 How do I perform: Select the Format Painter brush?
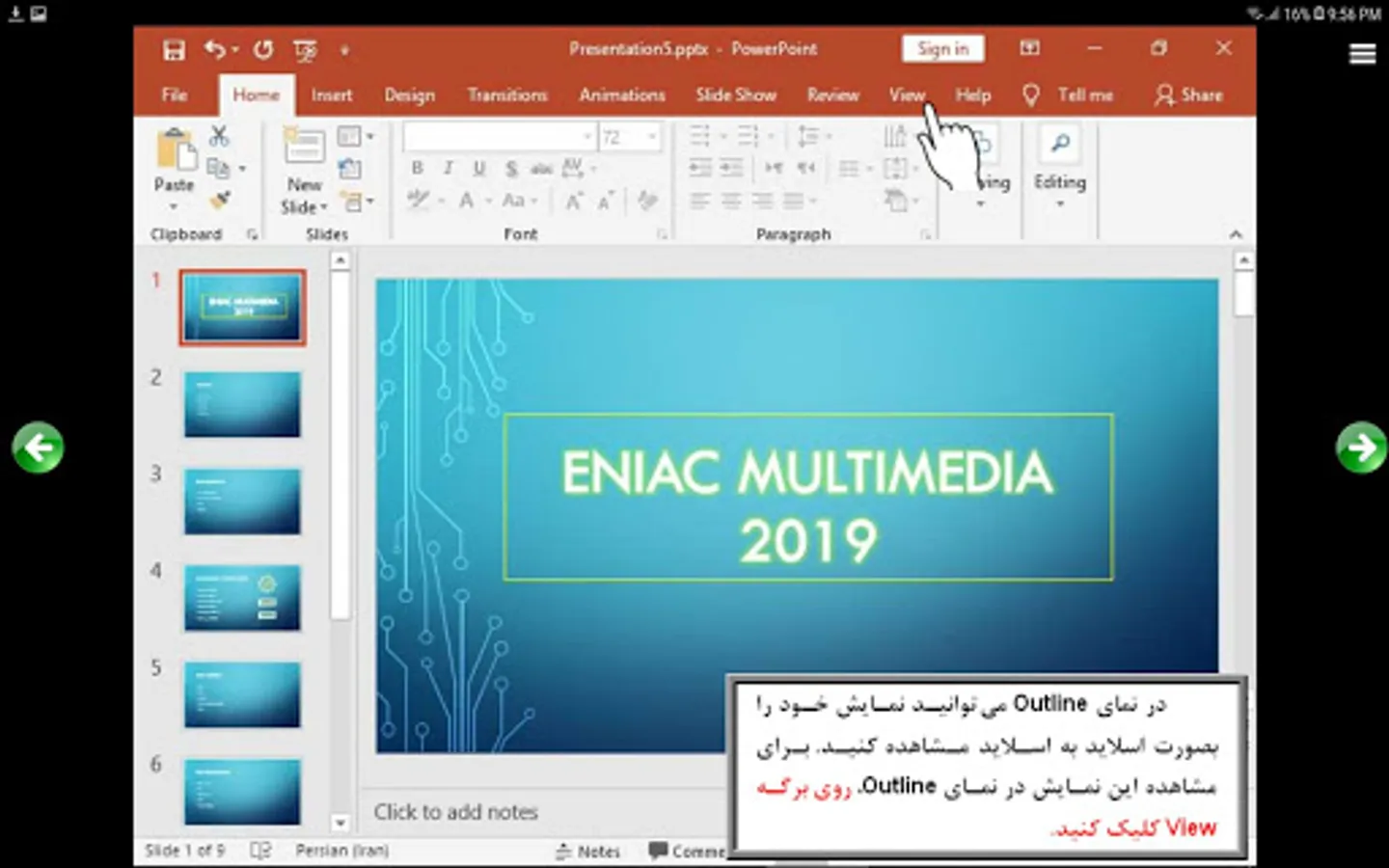tap(220, 200)
